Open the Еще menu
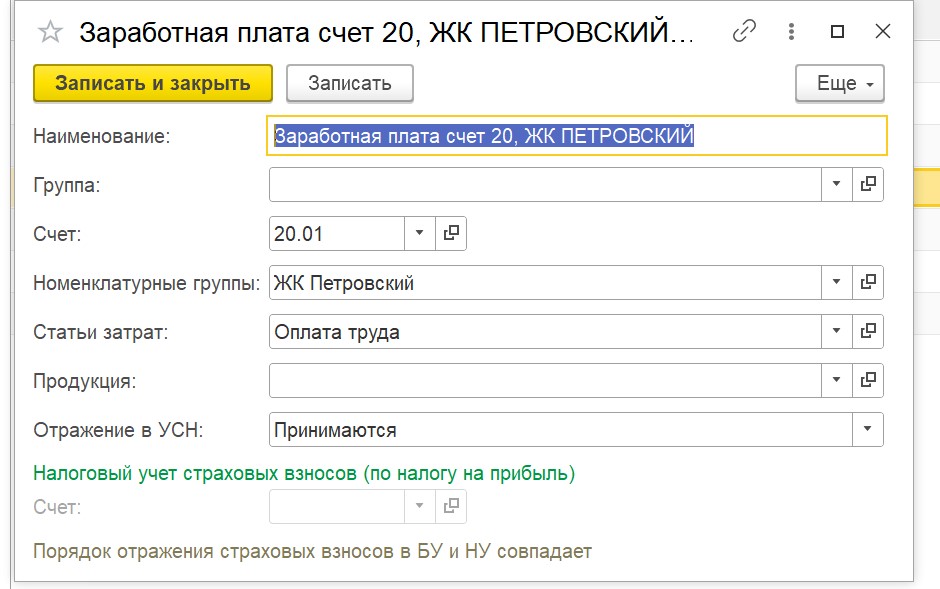940x589 pixels. (840, 83)
